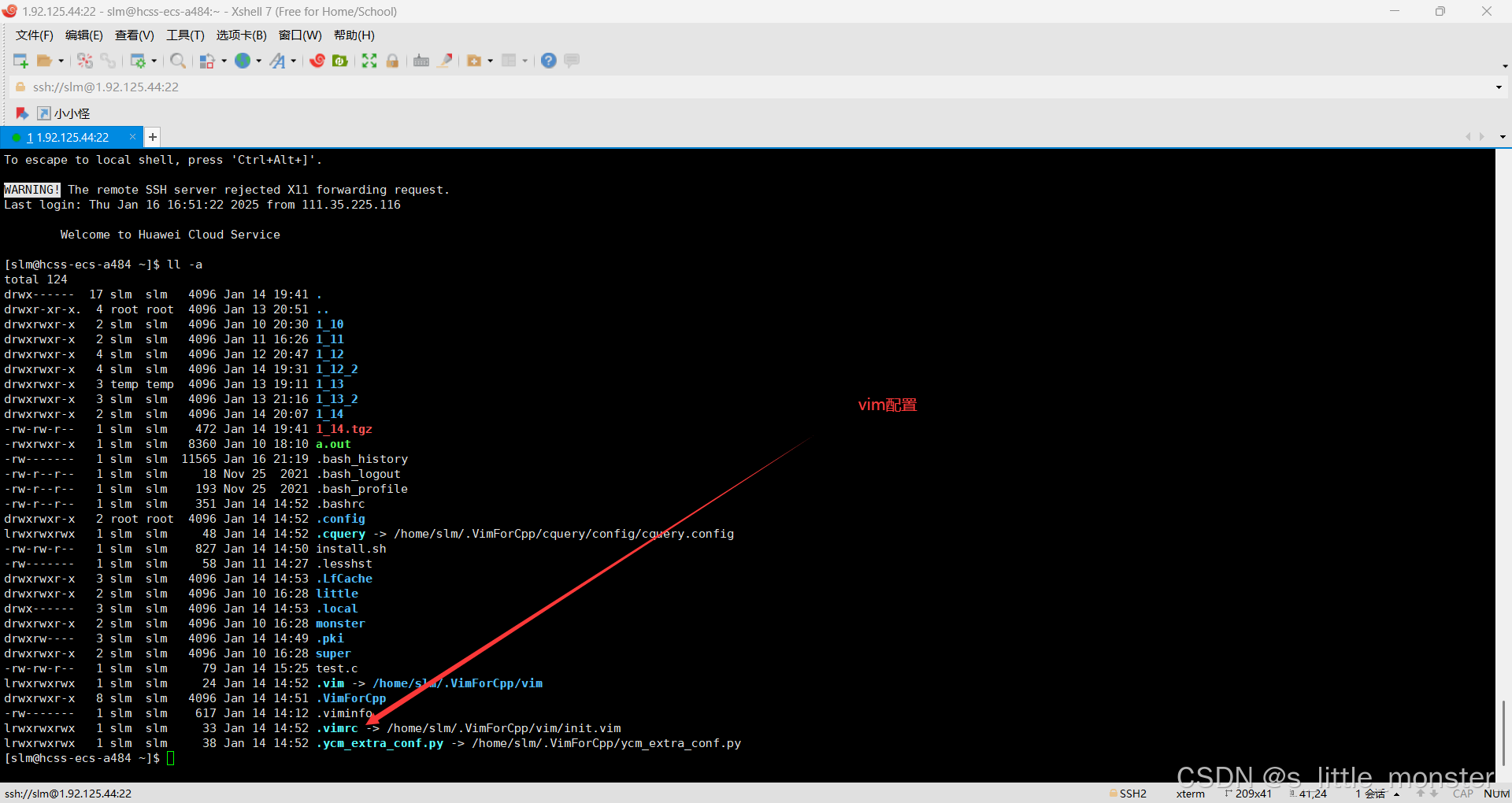Viewport: 1512px width, 803px height.
Task: Open the 文件(F) menu
Action: click(34, 35)
